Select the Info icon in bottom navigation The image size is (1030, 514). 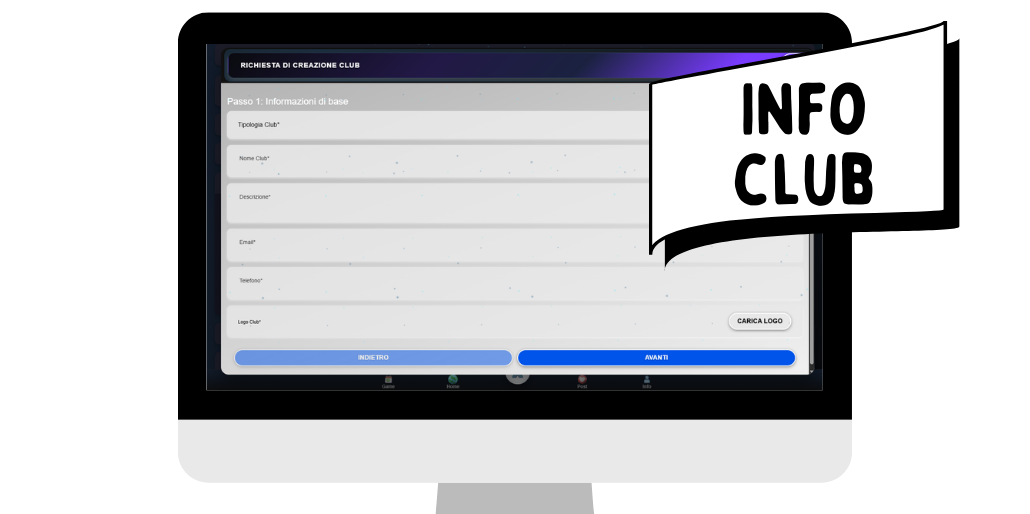tap(646, 381)
